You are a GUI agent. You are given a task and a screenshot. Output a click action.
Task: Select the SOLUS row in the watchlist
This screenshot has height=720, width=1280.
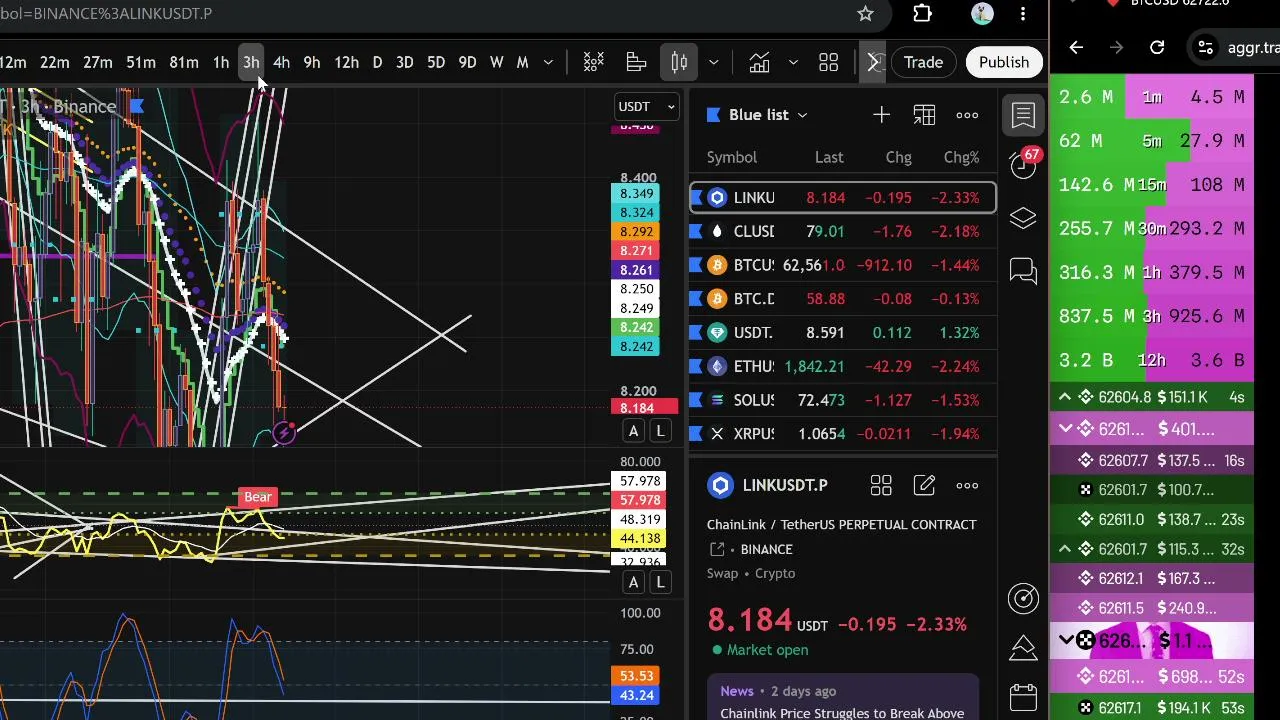click(842, 400)
